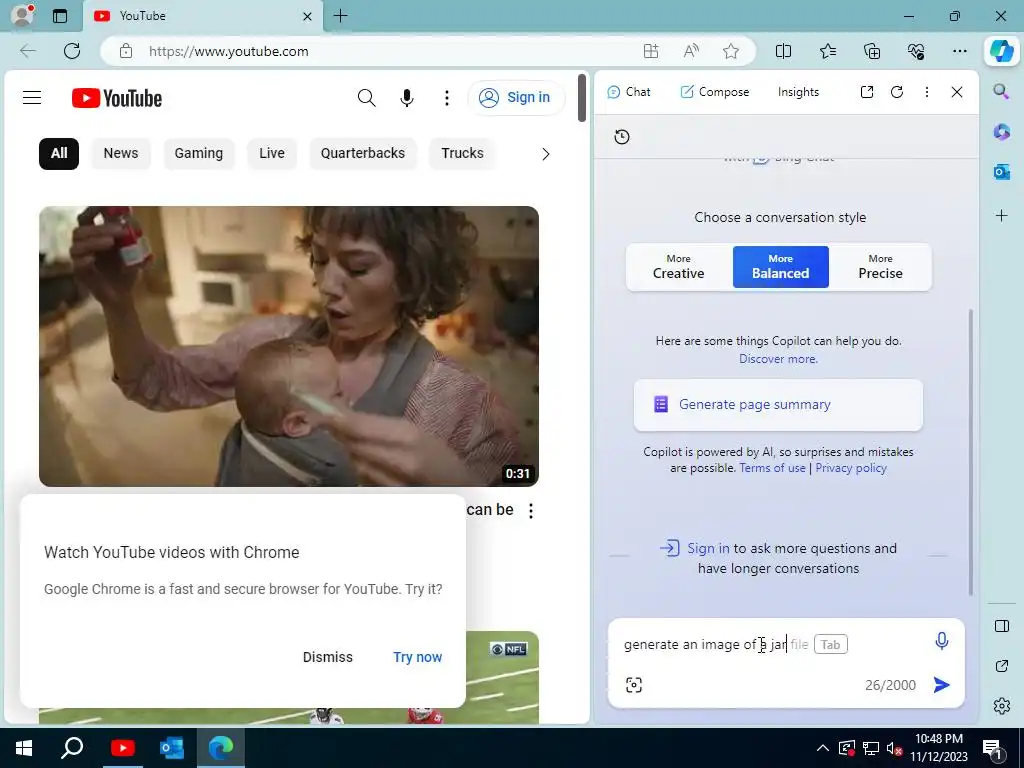Screen dimensions: 1024x768
Task: Close the Copilot sidebar pane
Action: (x=957, y=92)
